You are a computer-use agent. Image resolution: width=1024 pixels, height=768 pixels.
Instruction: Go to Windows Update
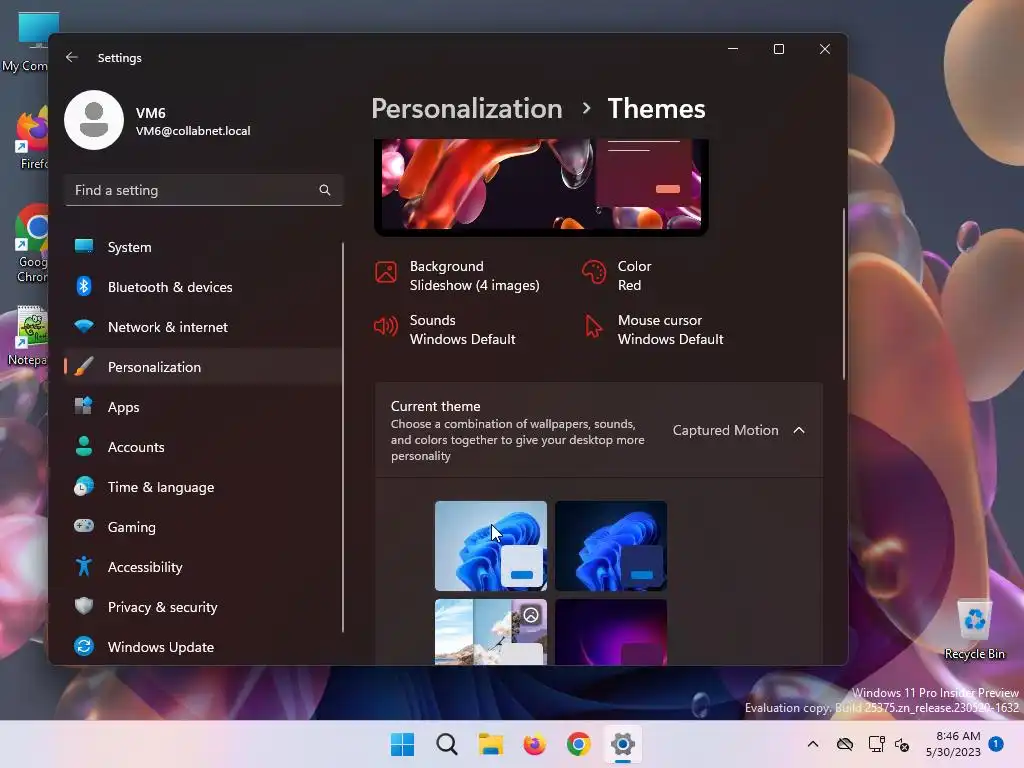(202, 647)
